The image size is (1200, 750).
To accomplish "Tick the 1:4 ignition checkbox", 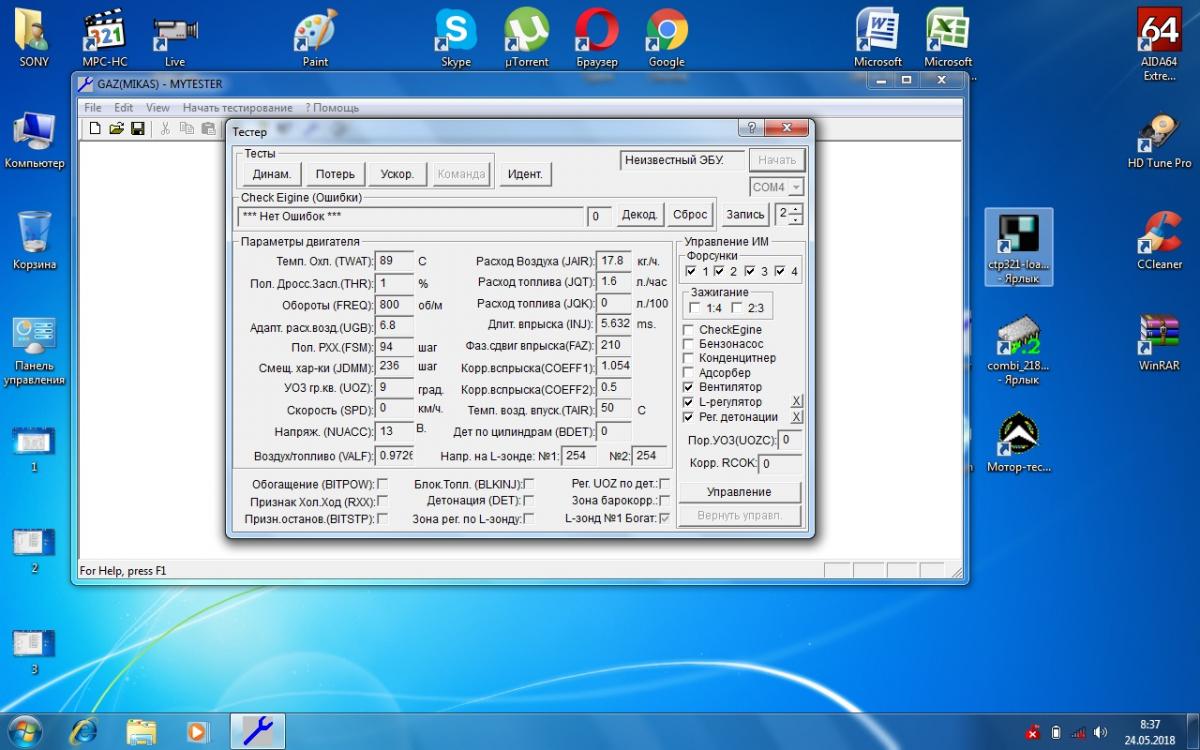I will pos(694,308).
